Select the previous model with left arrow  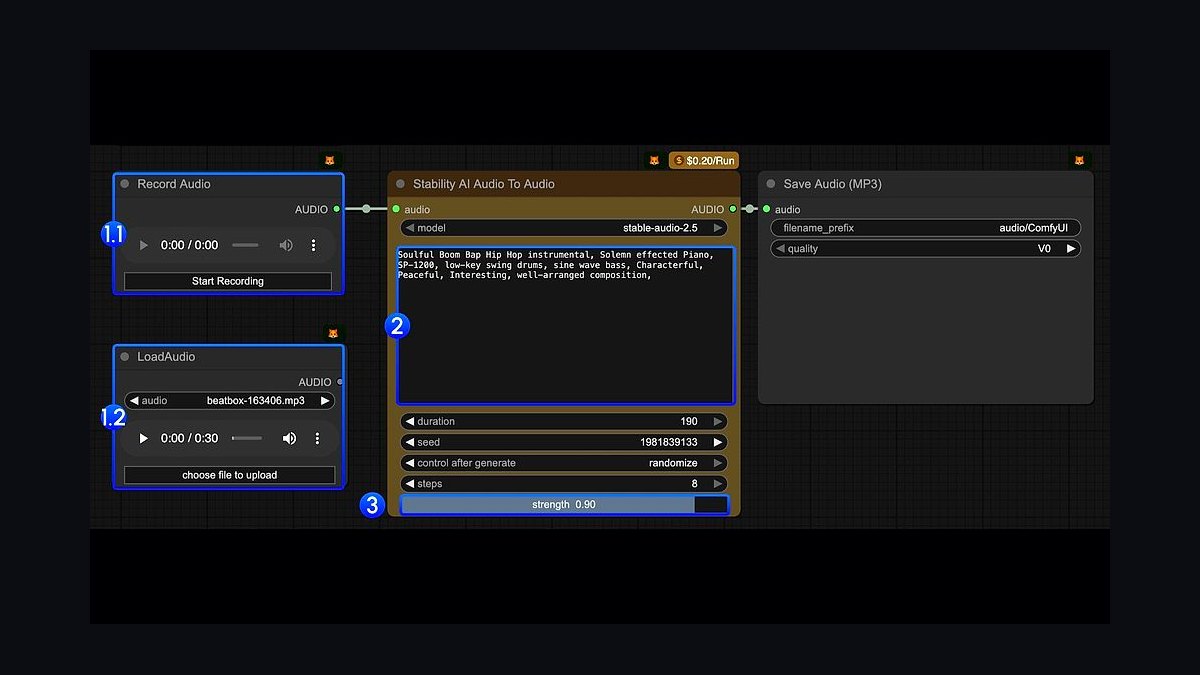[x=410, y=228]
